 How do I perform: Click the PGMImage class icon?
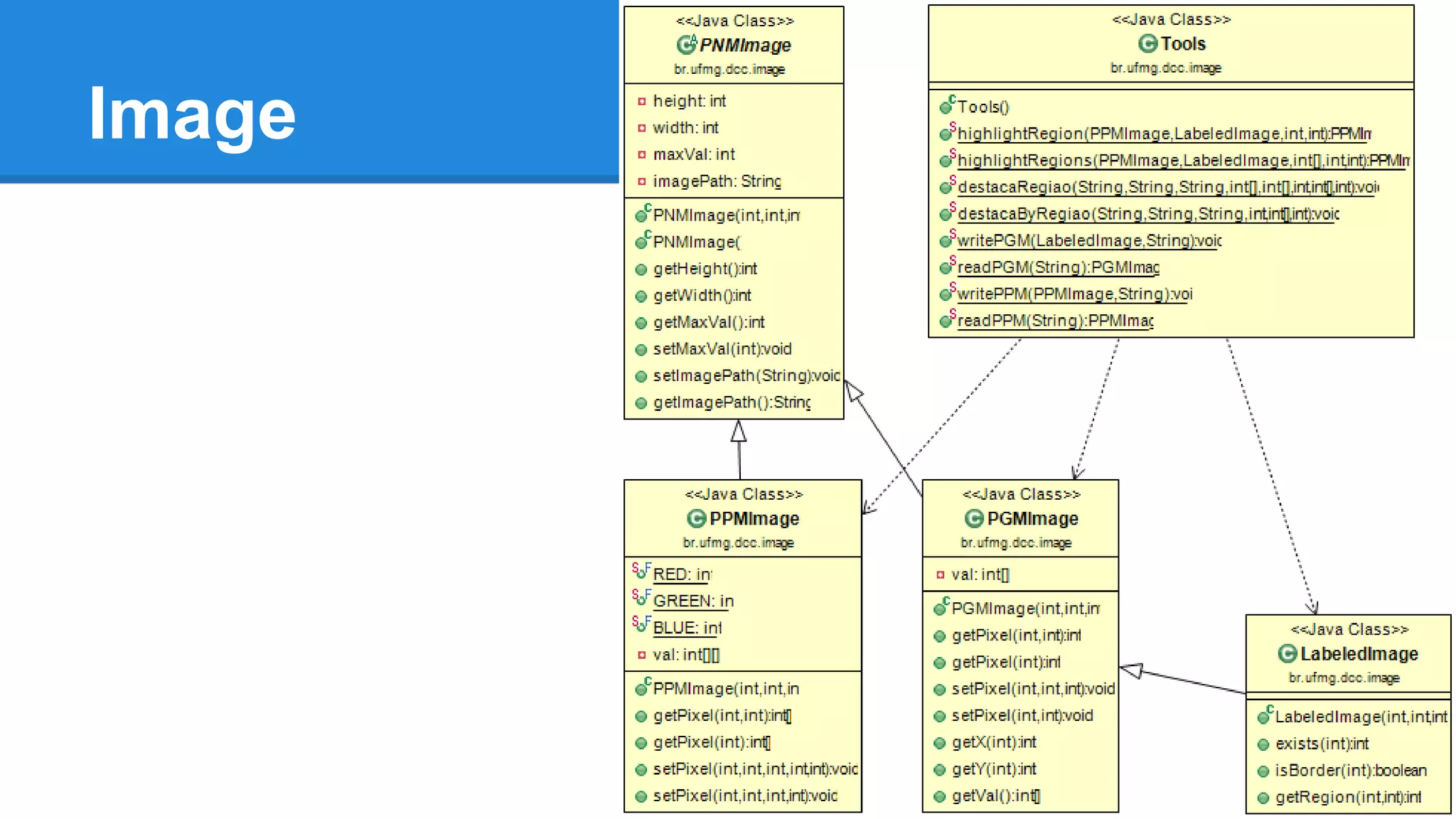coord(973,518)
